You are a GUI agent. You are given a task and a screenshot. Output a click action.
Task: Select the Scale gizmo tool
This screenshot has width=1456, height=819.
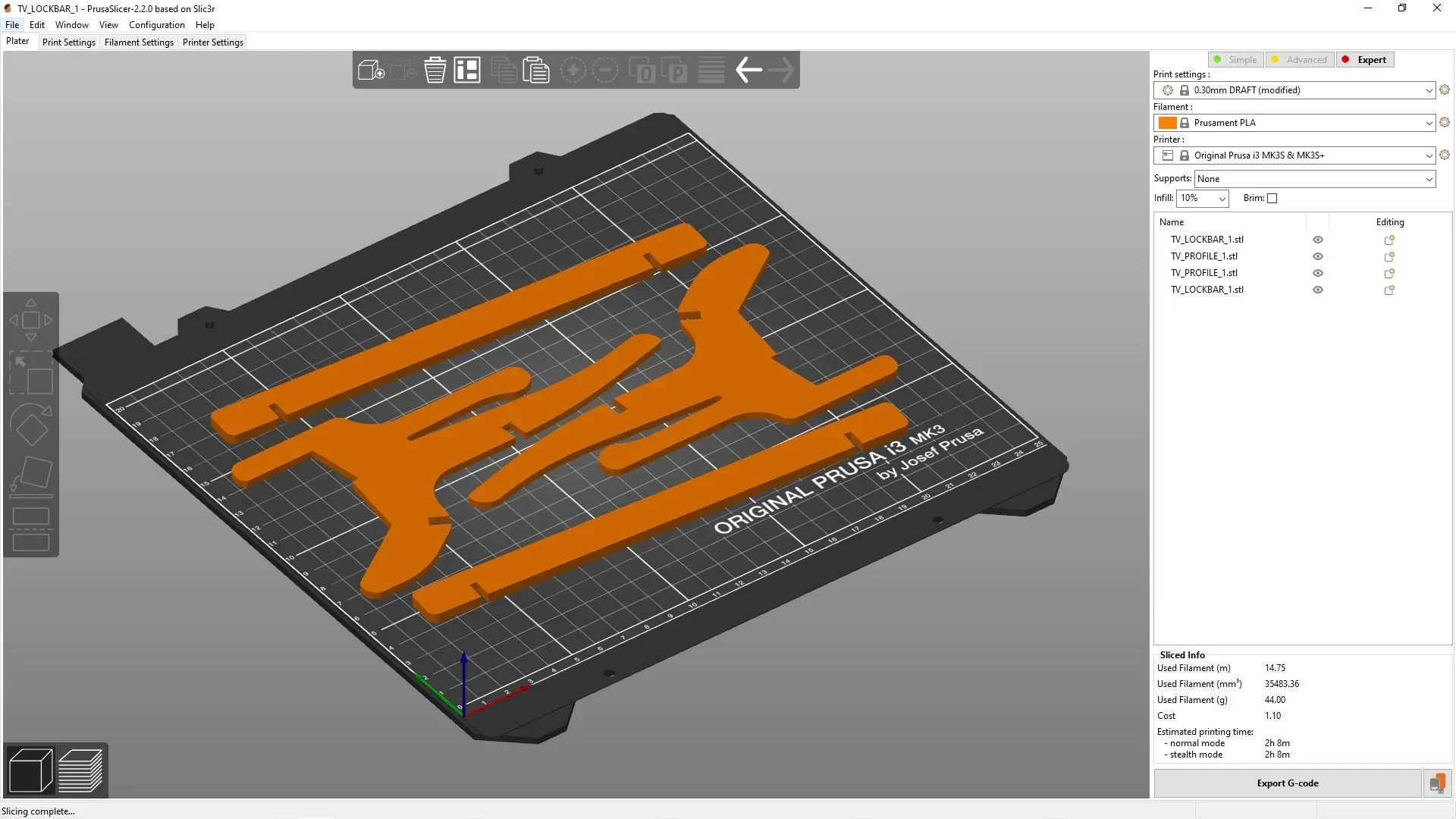coord(31,372)
